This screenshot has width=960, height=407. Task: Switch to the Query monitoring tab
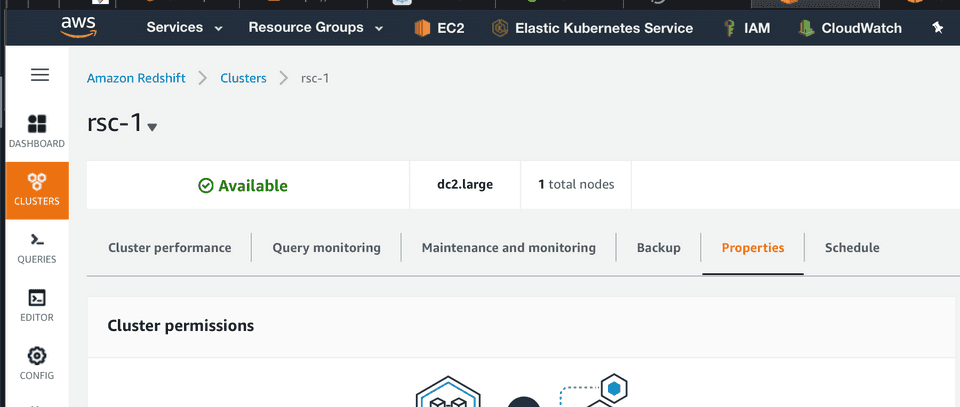[326, 247]
